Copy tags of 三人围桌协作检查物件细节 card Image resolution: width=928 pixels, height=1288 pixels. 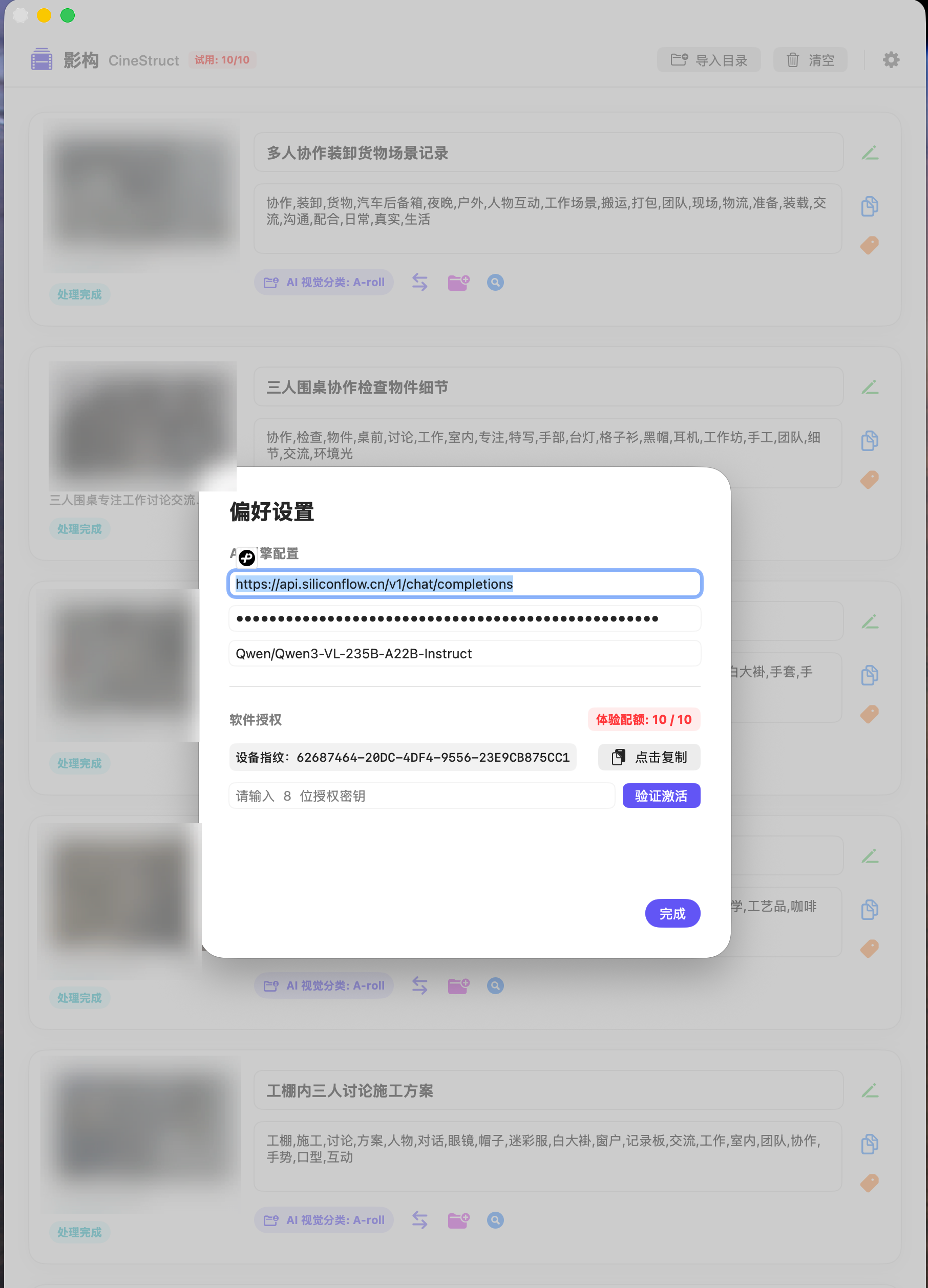coord(870,440)
